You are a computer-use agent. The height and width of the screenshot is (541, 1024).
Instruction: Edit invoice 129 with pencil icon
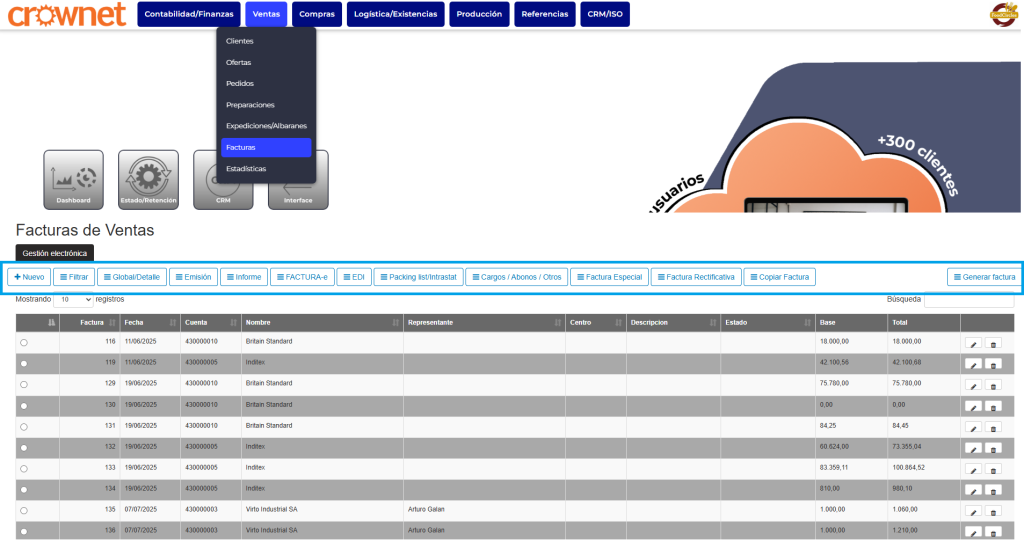pos(973,385)
